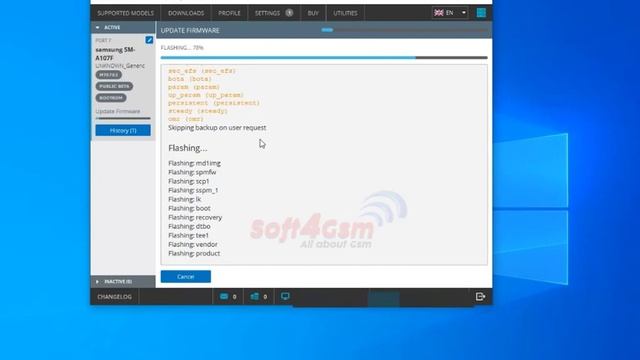Click the BootROM tag

pyautogui.click(x=111, y=98)
